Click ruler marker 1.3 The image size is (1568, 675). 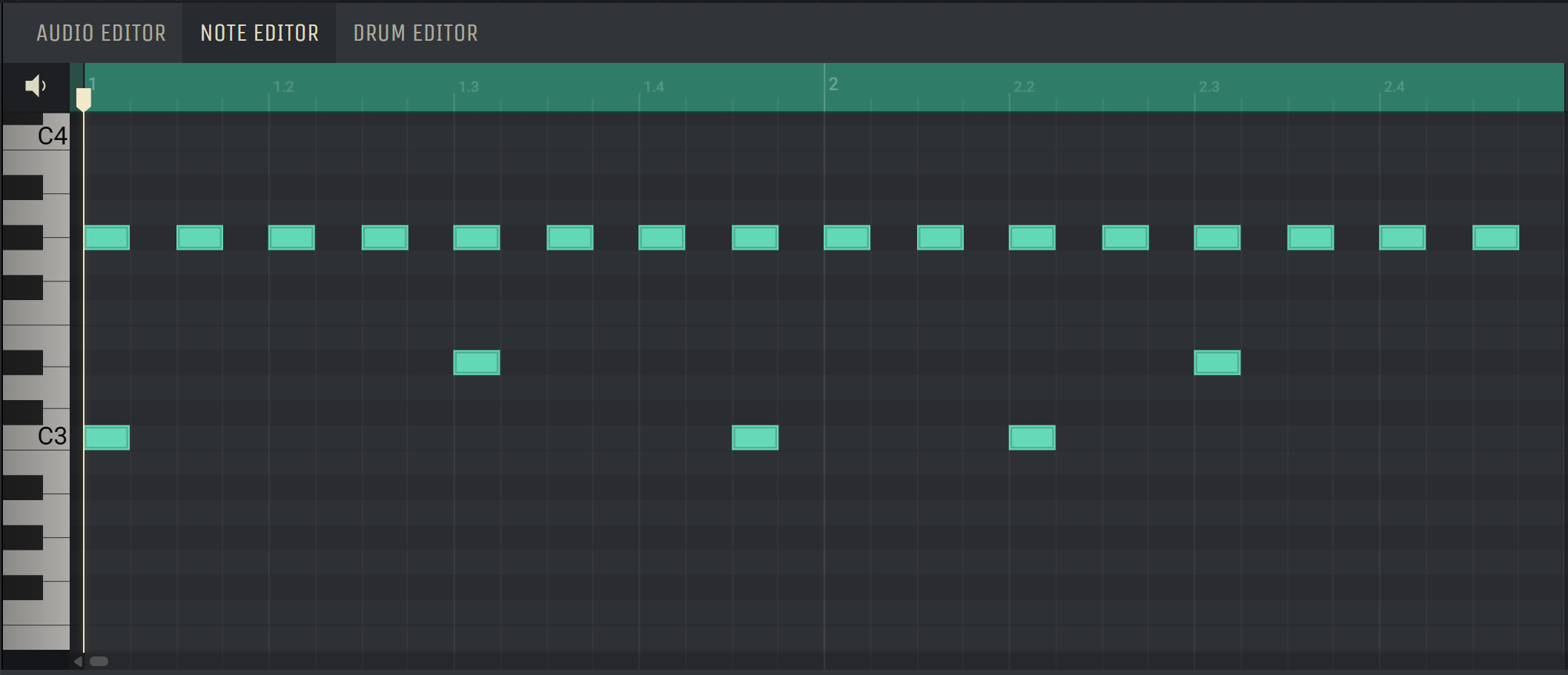tap(469, 87)
